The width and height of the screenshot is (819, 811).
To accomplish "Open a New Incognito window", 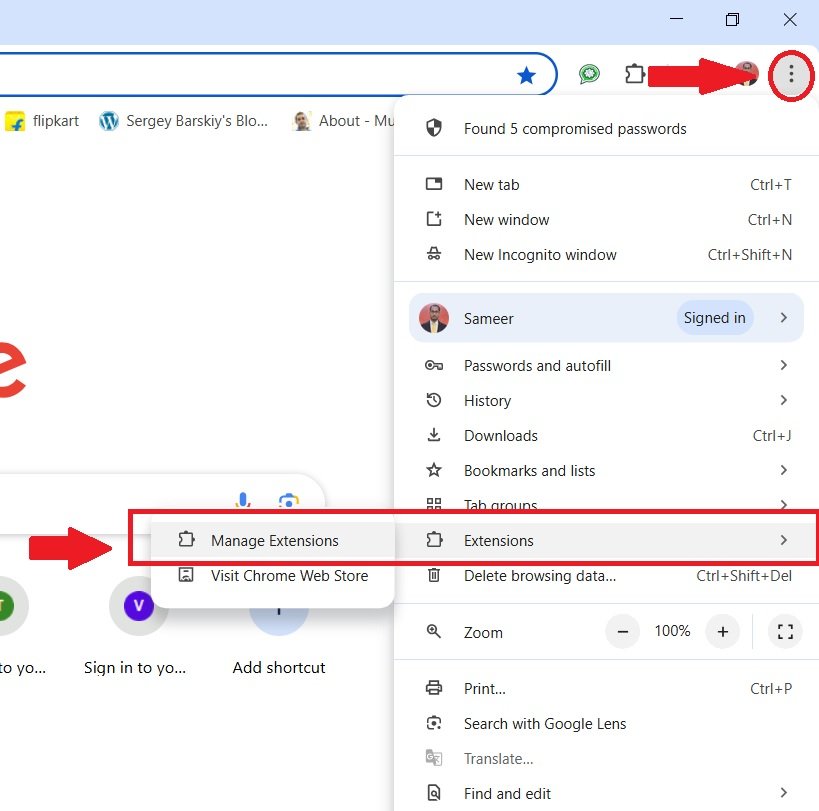I will (540, 255).
